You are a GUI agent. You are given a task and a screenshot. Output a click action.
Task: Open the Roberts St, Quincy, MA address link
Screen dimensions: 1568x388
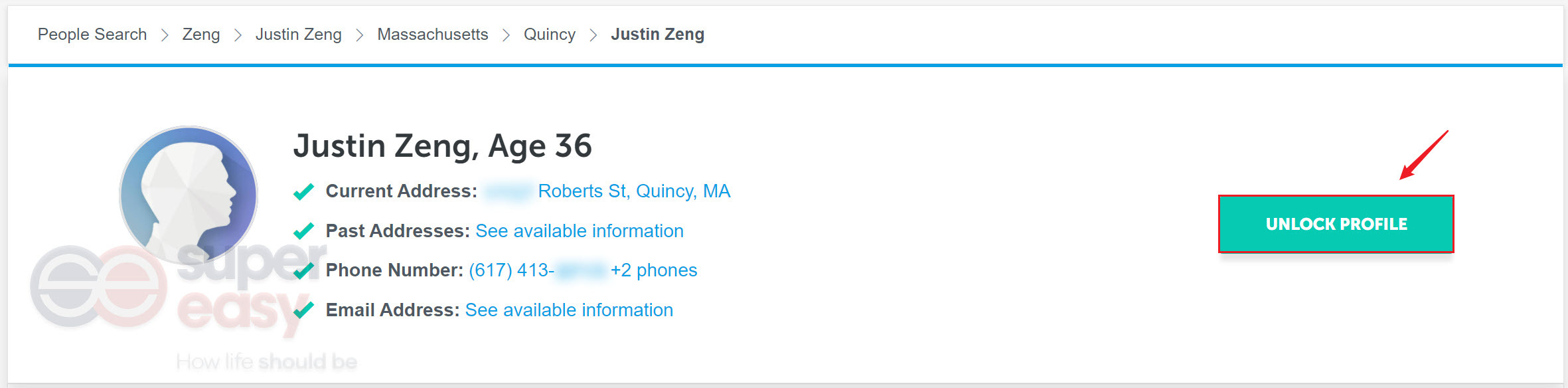634,191
